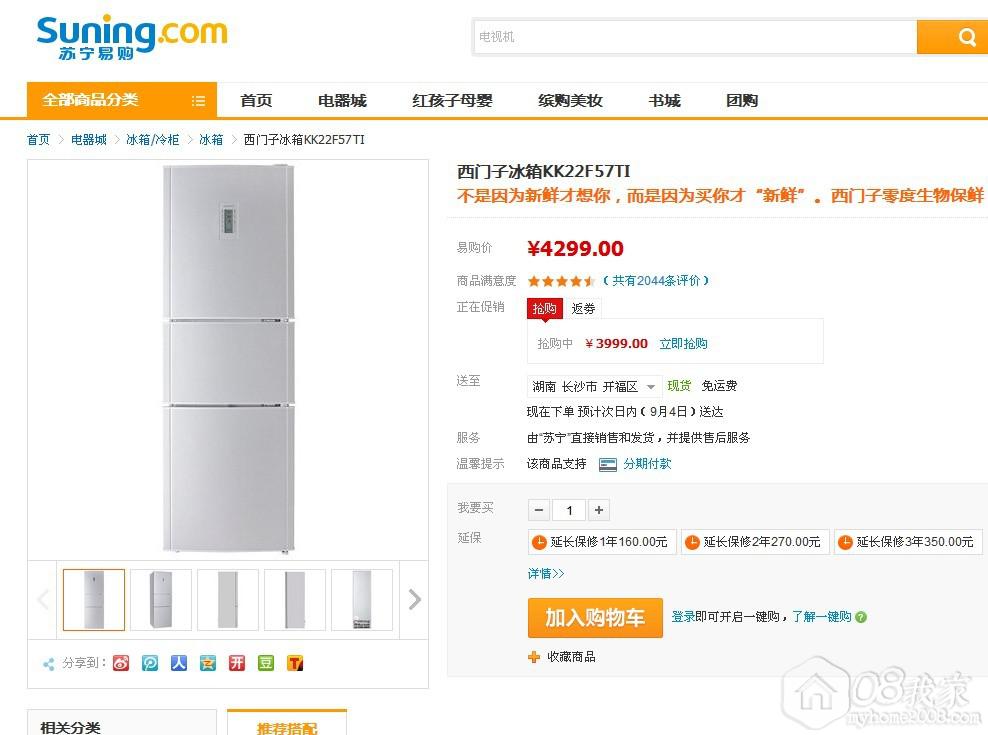Share via Douban (豆) icon
988x735 pixels.
pyautogui.click(x=266, y=662)
